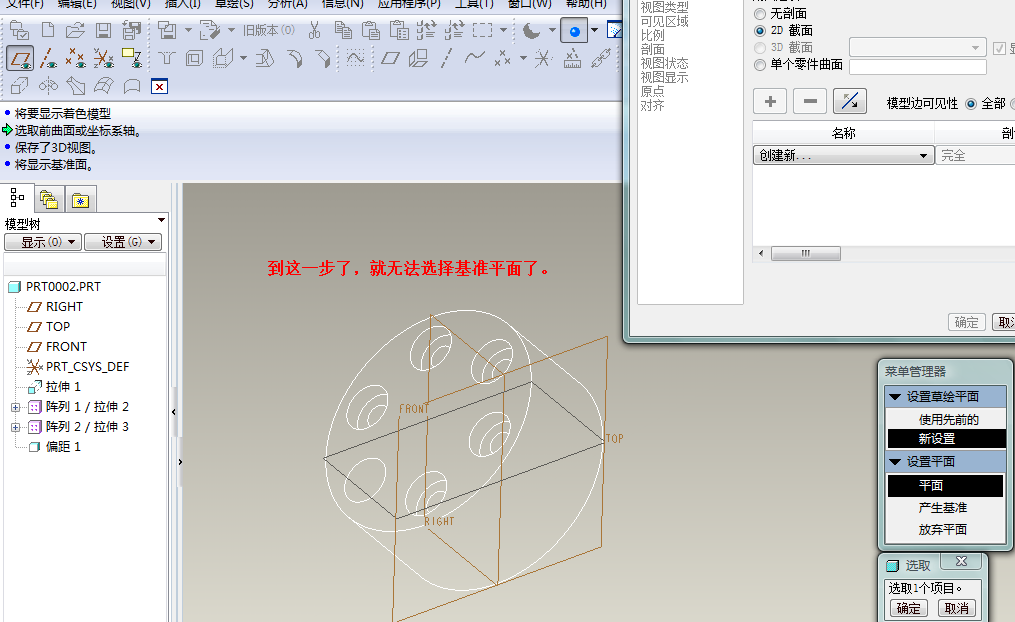Click the plus add section button
Viewport: 1015px width, 622px height.
pyautogui.click(x=770, y=101)
